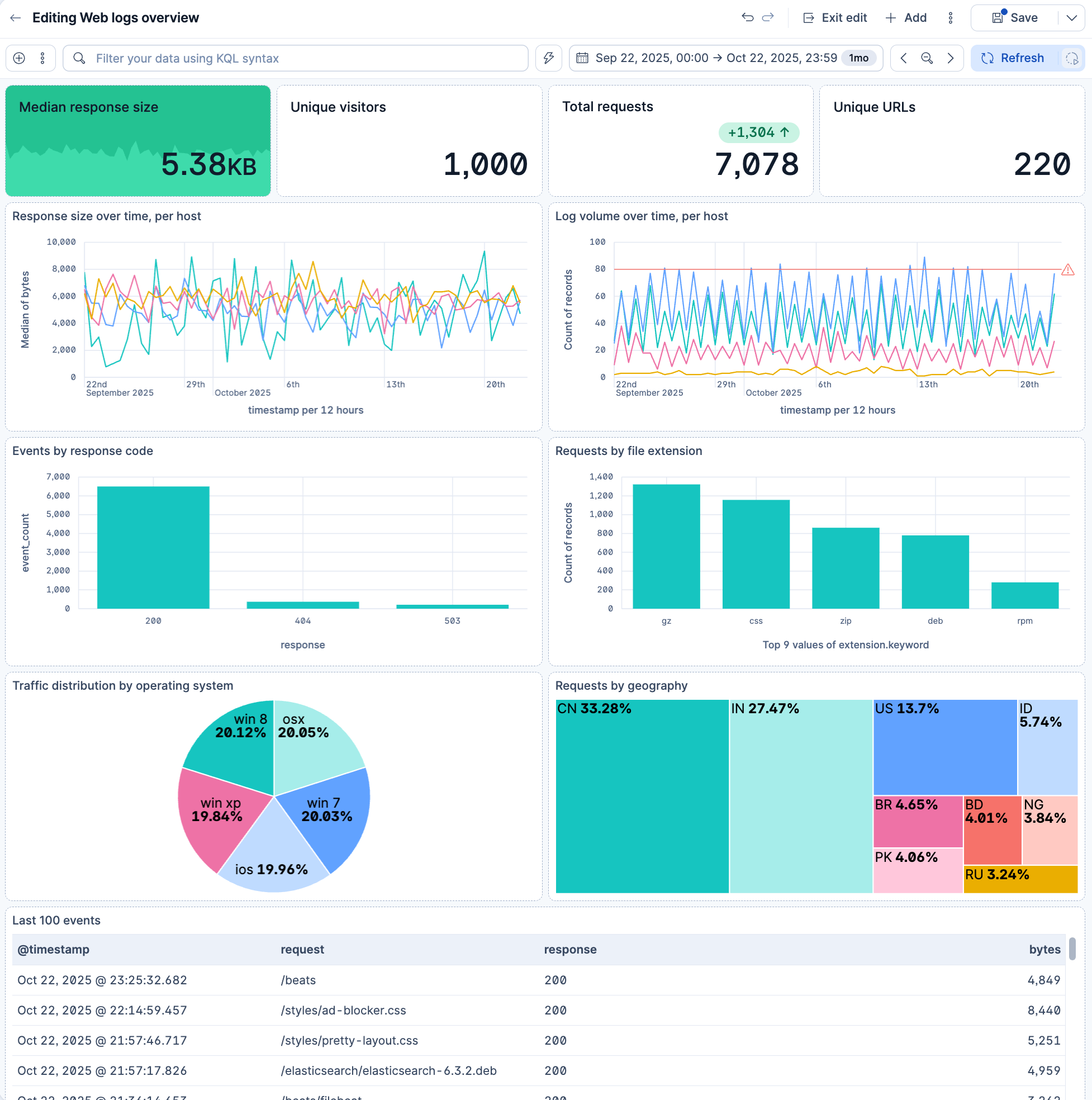This screenshot has width=1092, height=1100.
Task: Click the ID 5.74% treemap block
Action: click(1048, 747)
